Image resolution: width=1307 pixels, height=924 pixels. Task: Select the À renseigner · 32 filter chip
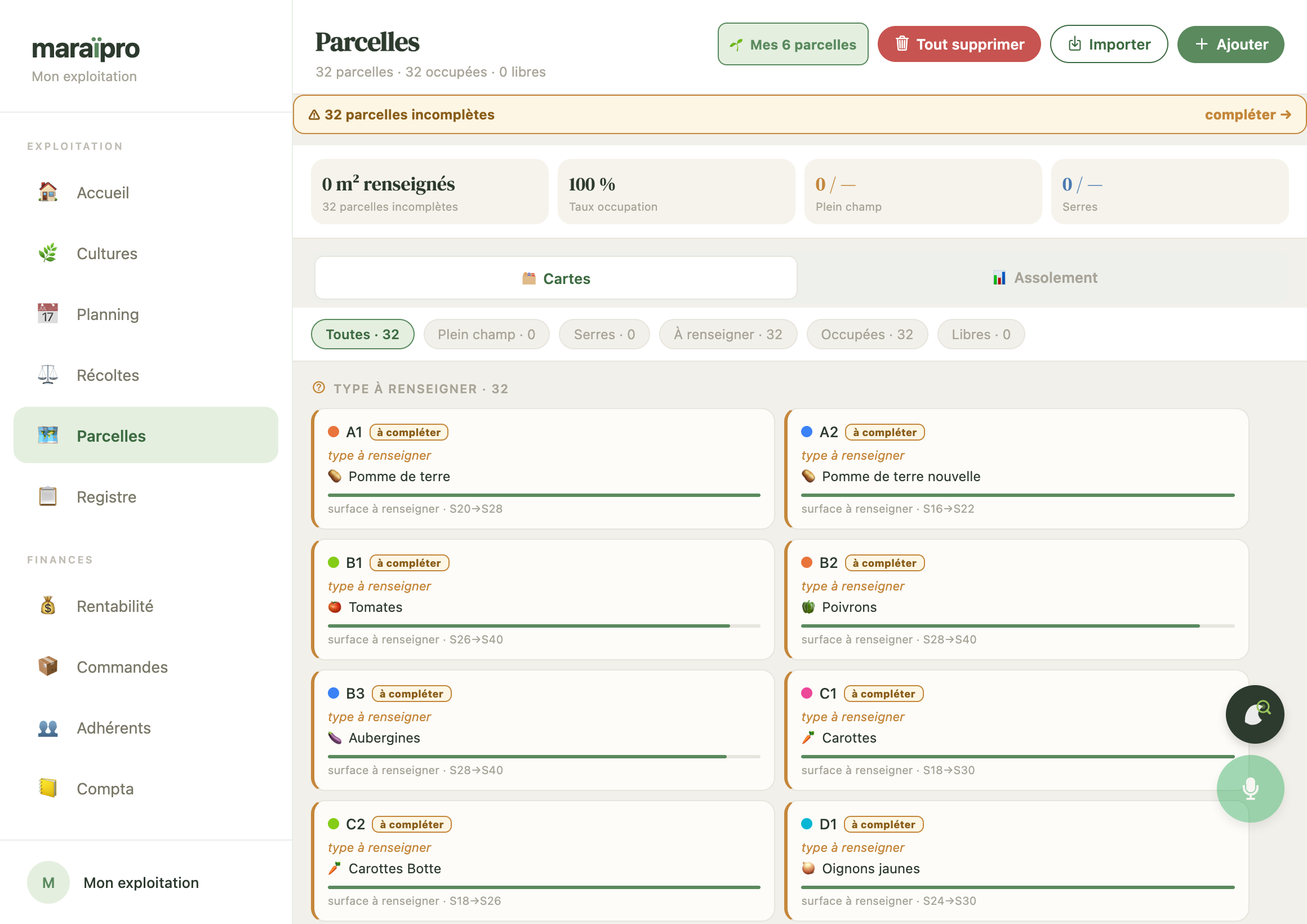tap(727, 334)
